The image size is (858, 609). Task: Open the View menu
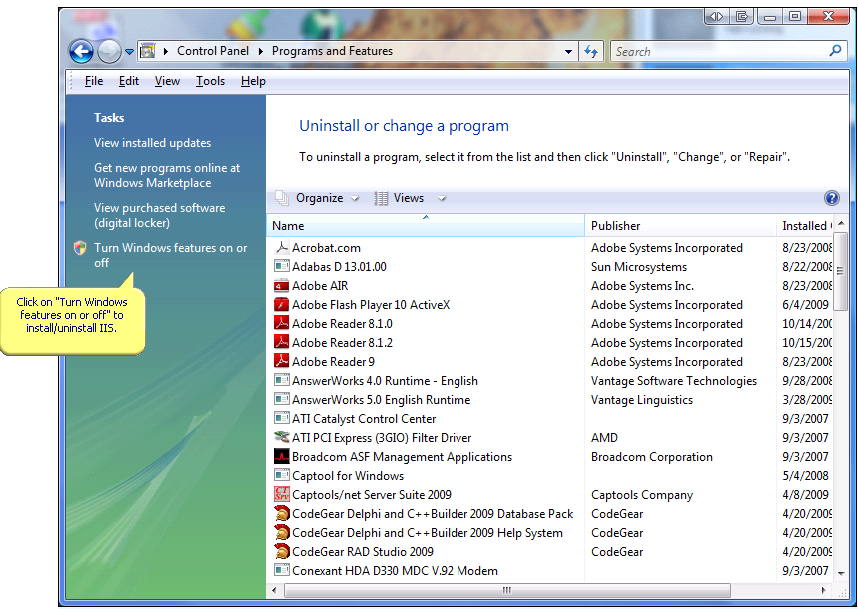[166, 81]
